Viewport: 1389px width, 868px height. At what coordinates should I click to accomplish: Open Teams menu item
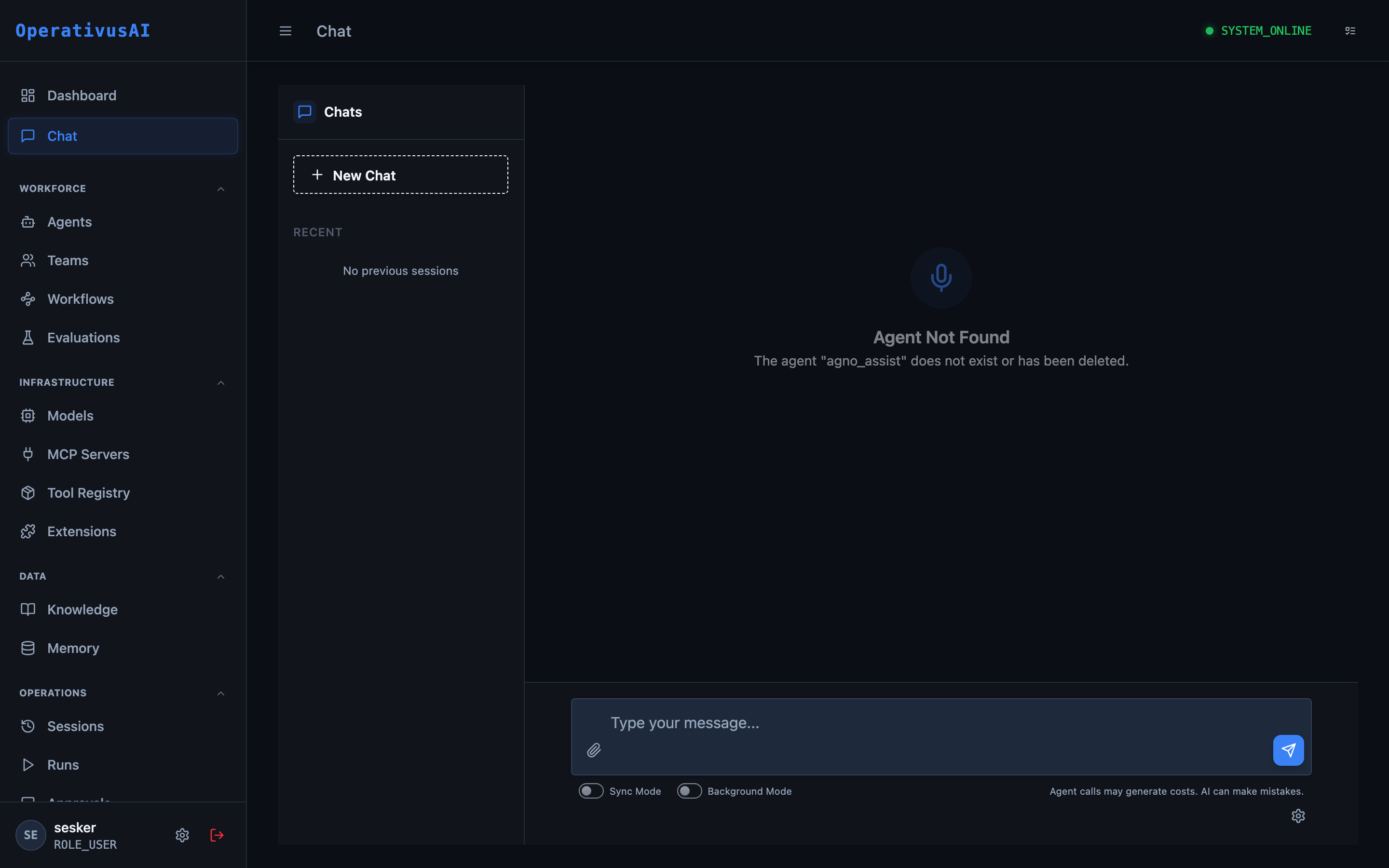[123, 260]
